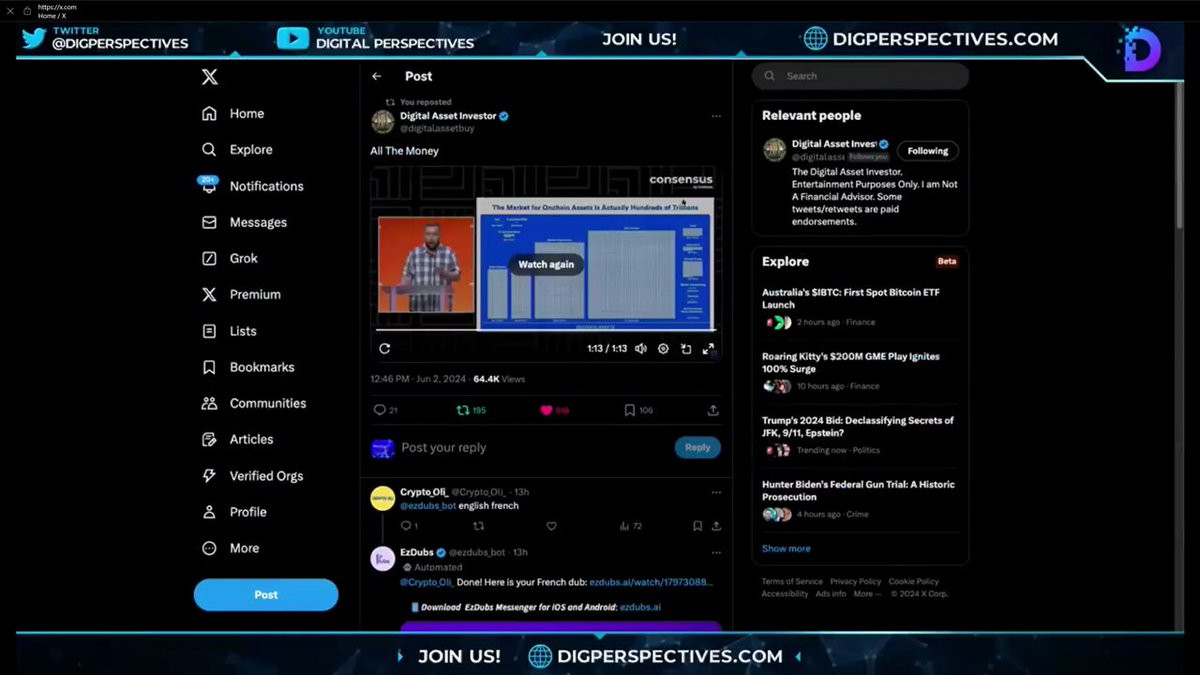Open Premium in the sidebar
The image size is (1200, 675).
pyautogui.click(x=241, y=294)
